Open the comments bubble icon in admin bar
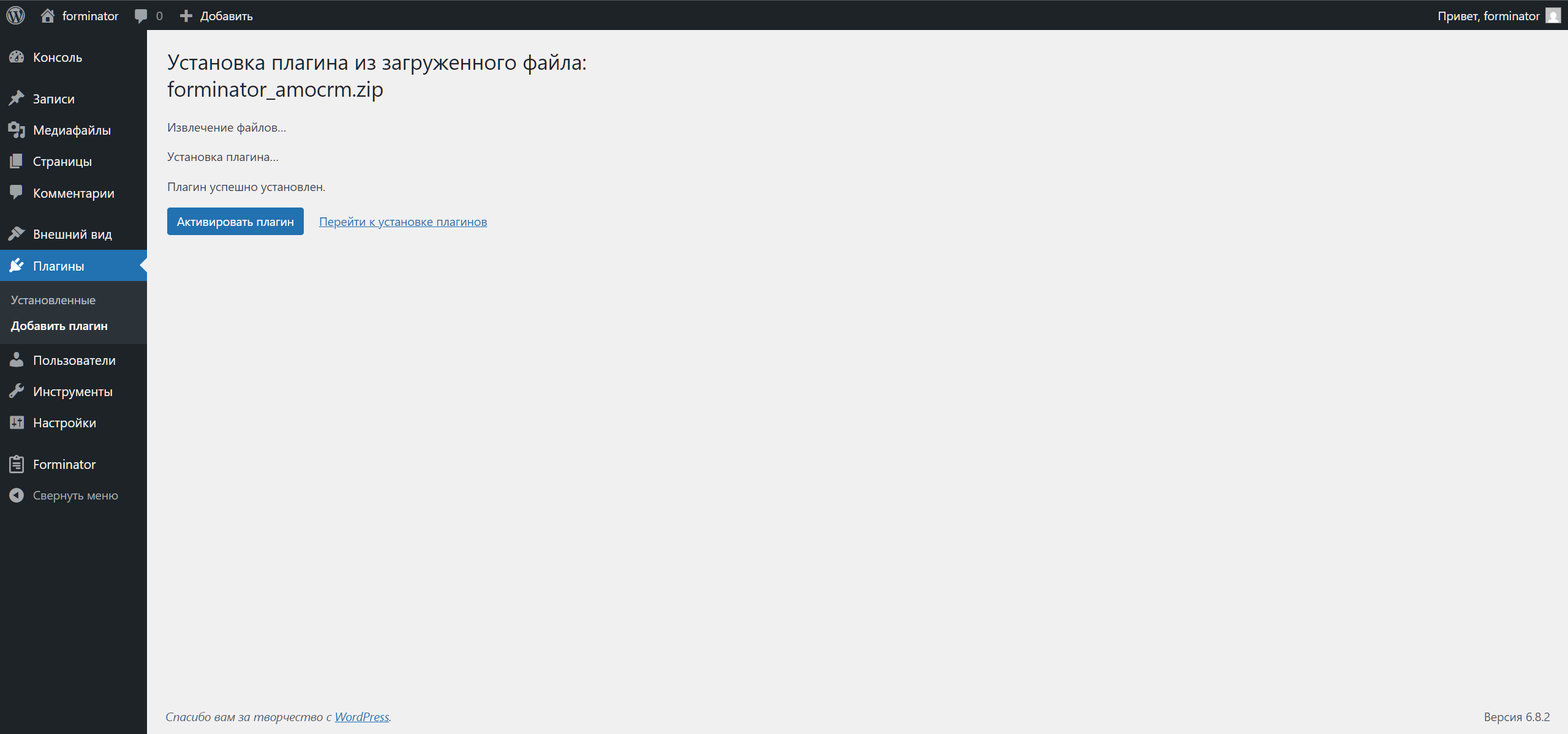This screenshot has height=734, width=1568. click(141, 16)
